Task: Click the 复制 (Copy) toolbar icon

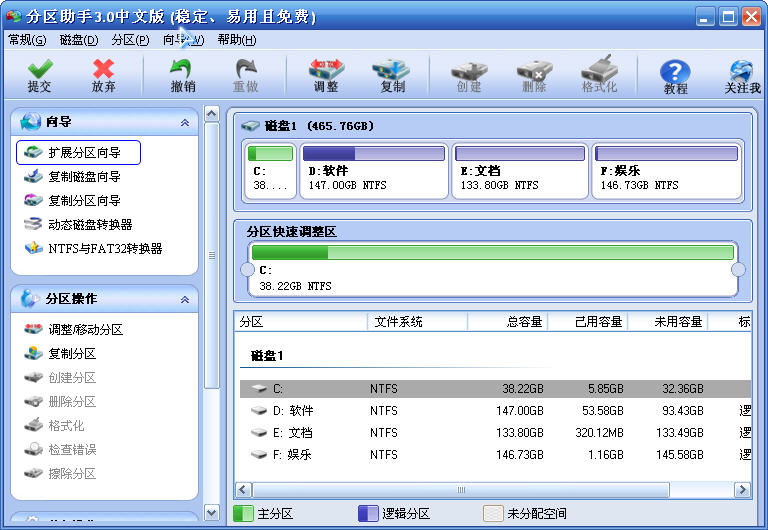Action: [392, 70]
